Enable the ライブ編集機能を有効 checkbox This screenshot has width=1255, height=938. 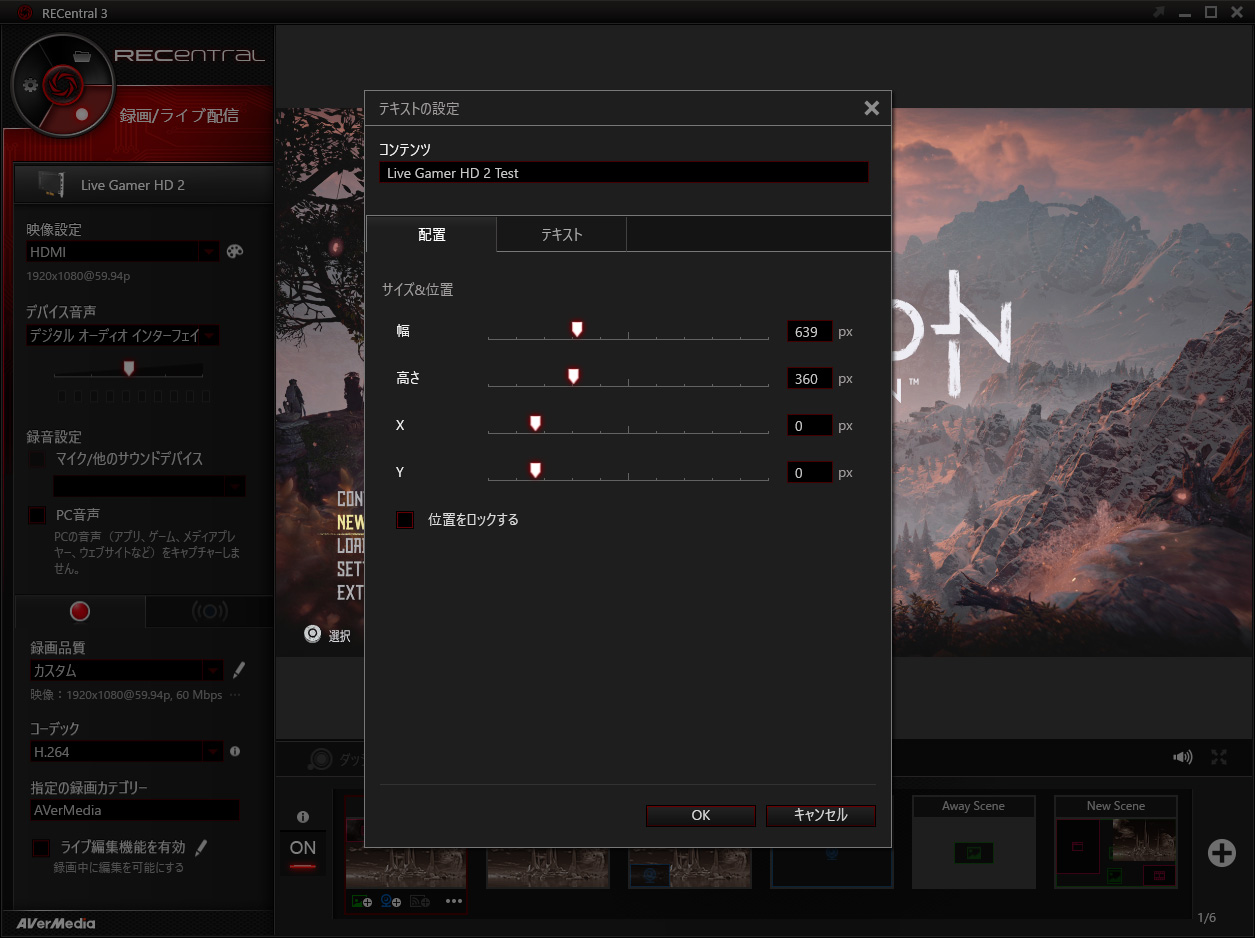[x=41, y=848]
